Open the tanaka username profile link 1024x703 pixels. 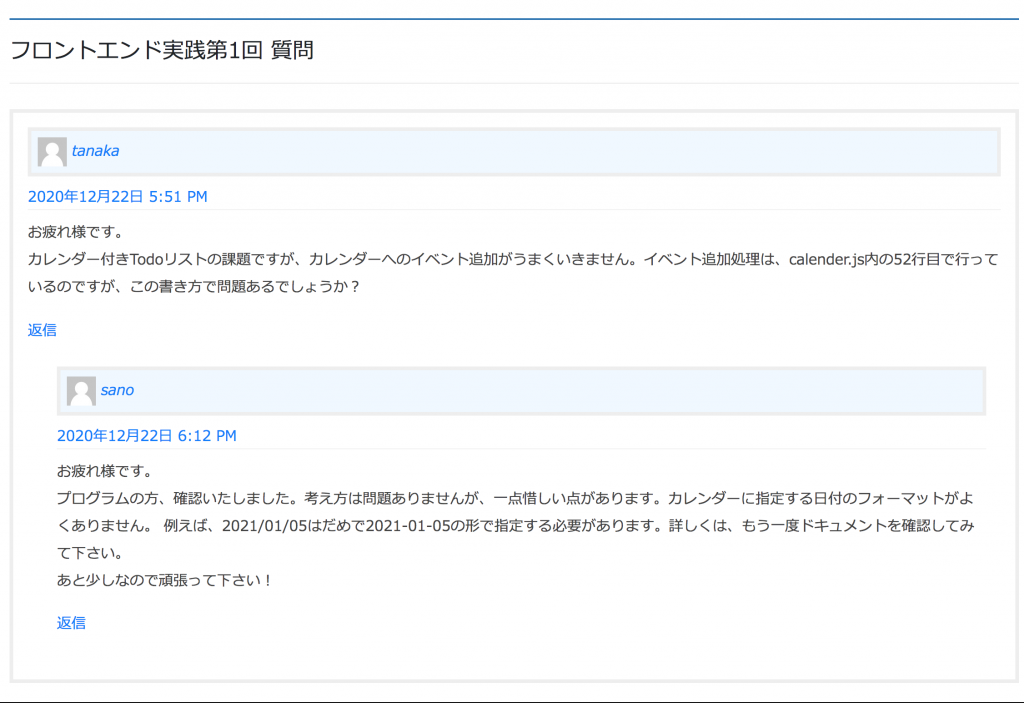[95, 151]
